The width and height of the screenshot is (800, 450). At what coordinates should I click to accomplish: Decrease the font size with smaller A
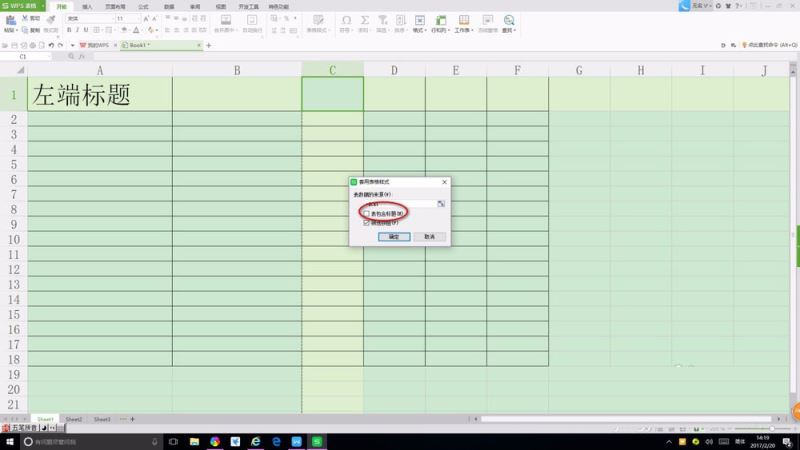pyautogui.click(x=155, y=18)
